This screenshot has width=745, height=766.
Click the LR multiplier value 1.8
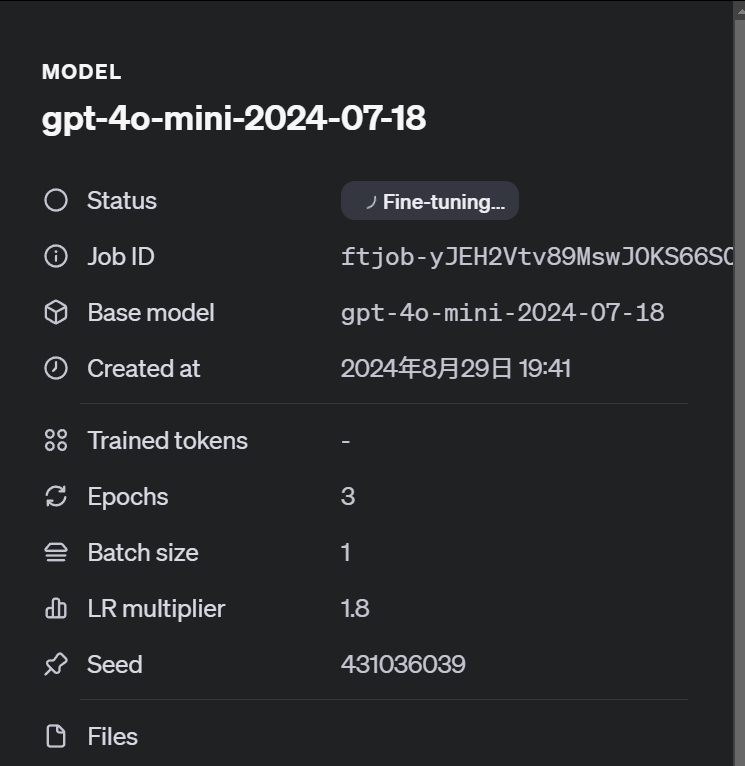point(355,609)
